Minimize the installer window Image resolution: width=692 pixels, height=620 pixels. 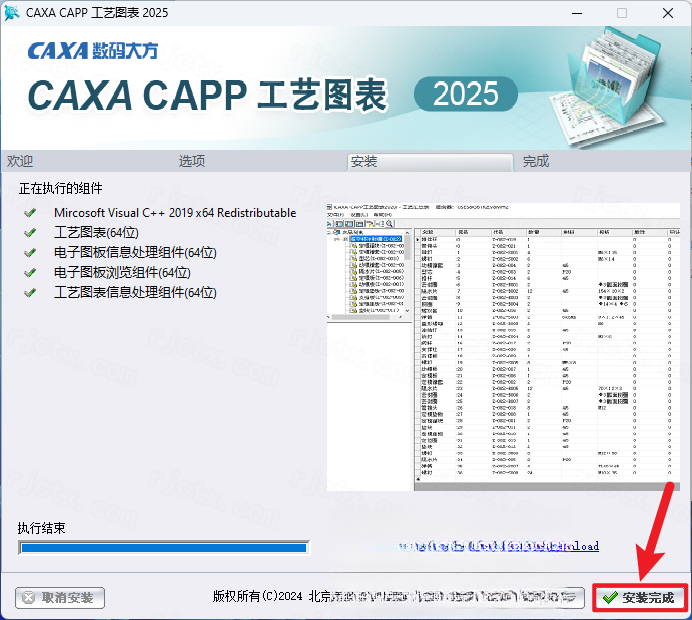[x=577, y=13]
